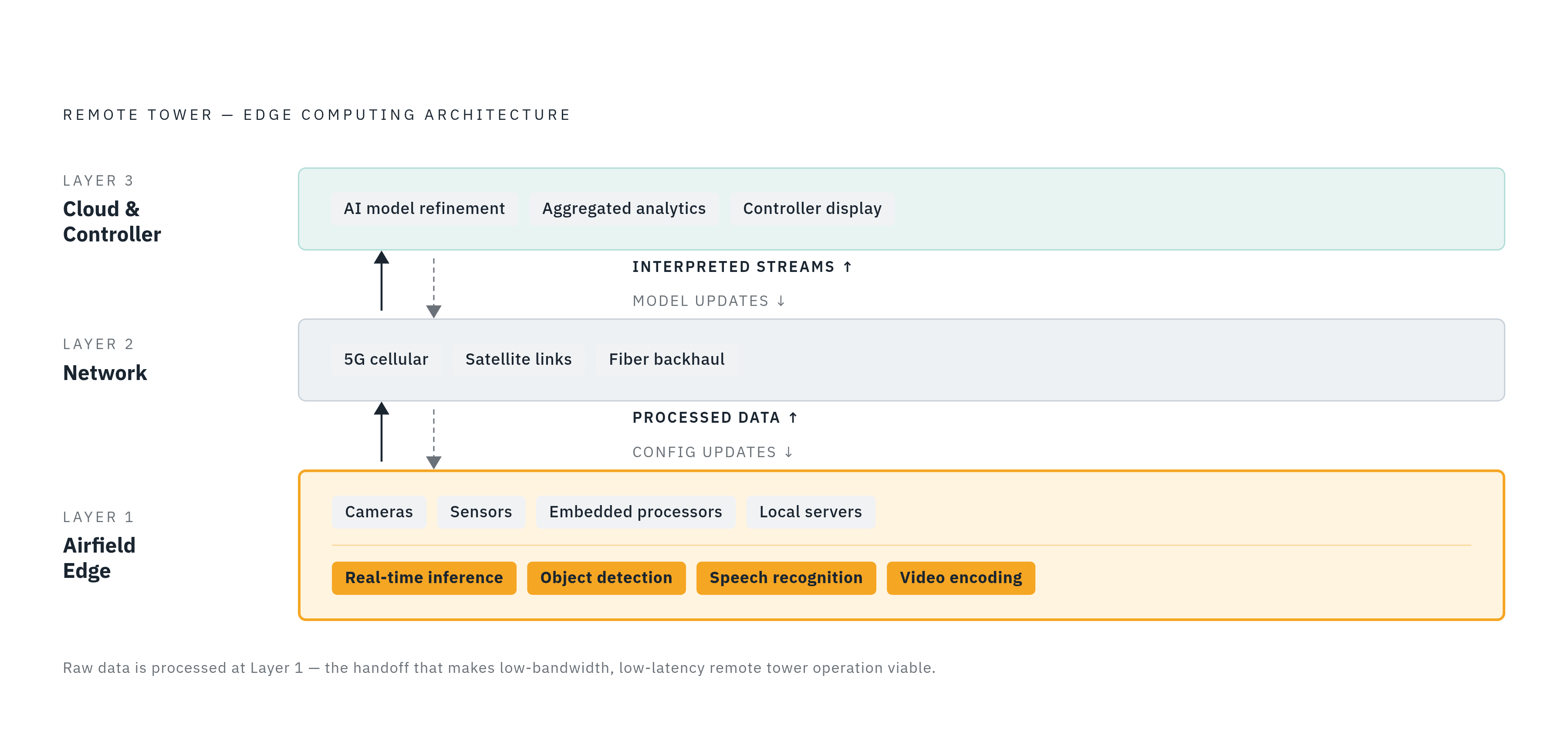Click the Embedded processors chip
1568x740 pixels.
pyautogui.click(x=635, y=512)
